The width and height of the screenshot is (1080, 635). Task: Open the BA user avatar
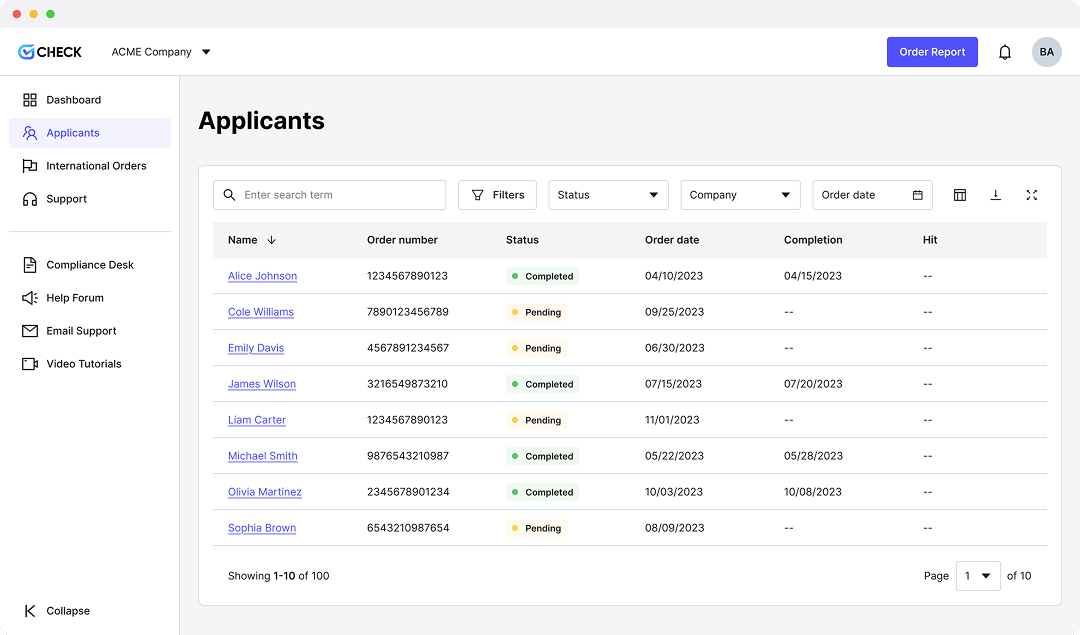click(x=1046, y=52)
